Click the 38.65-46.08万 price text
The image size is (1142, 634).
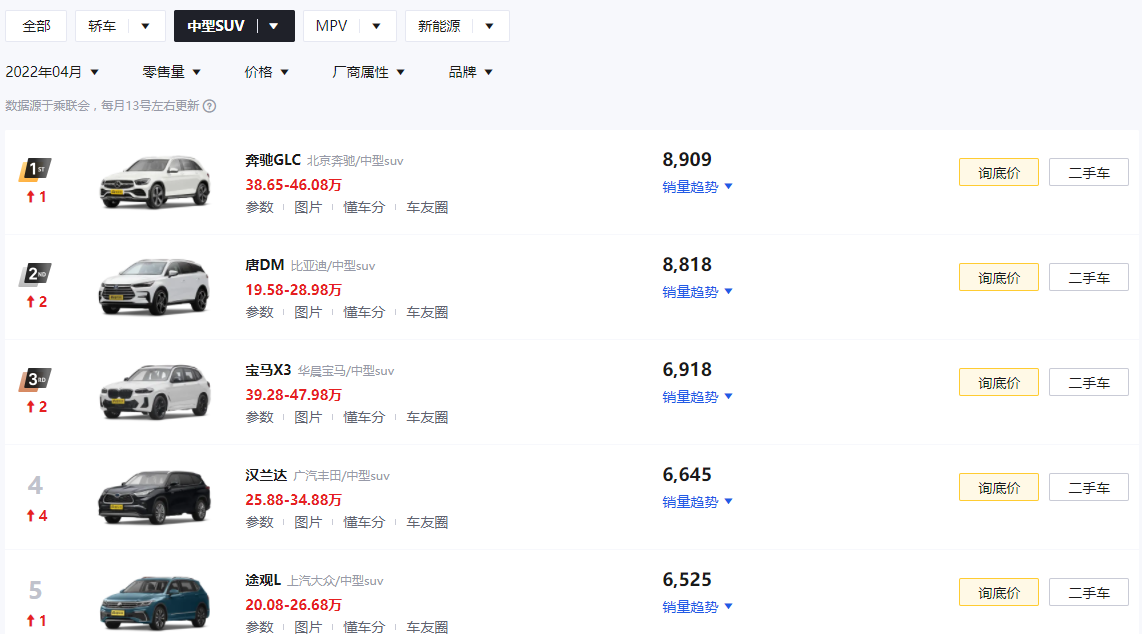[294, 185]
